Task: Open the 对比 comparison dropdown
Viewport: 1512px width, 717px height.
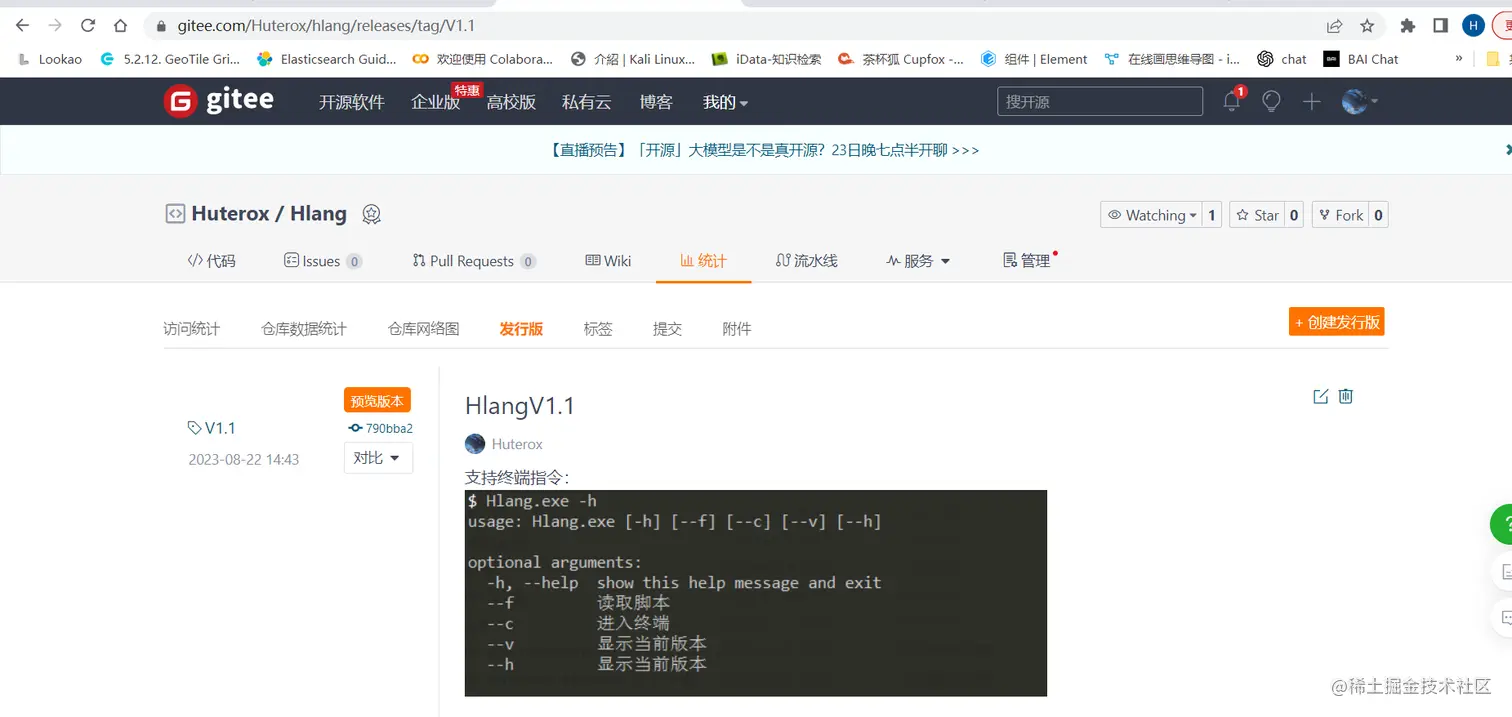Action: click(x=378, y=458)
